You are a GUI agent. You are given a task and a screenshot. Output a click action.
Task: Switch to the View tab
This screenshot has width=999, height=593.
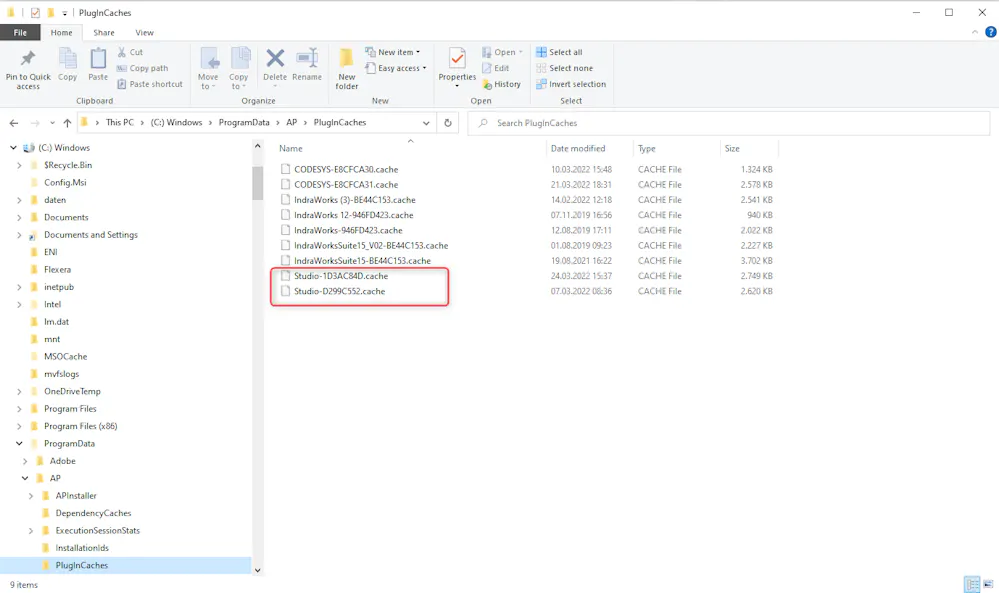pyautogui.click(x=145, y=32)
